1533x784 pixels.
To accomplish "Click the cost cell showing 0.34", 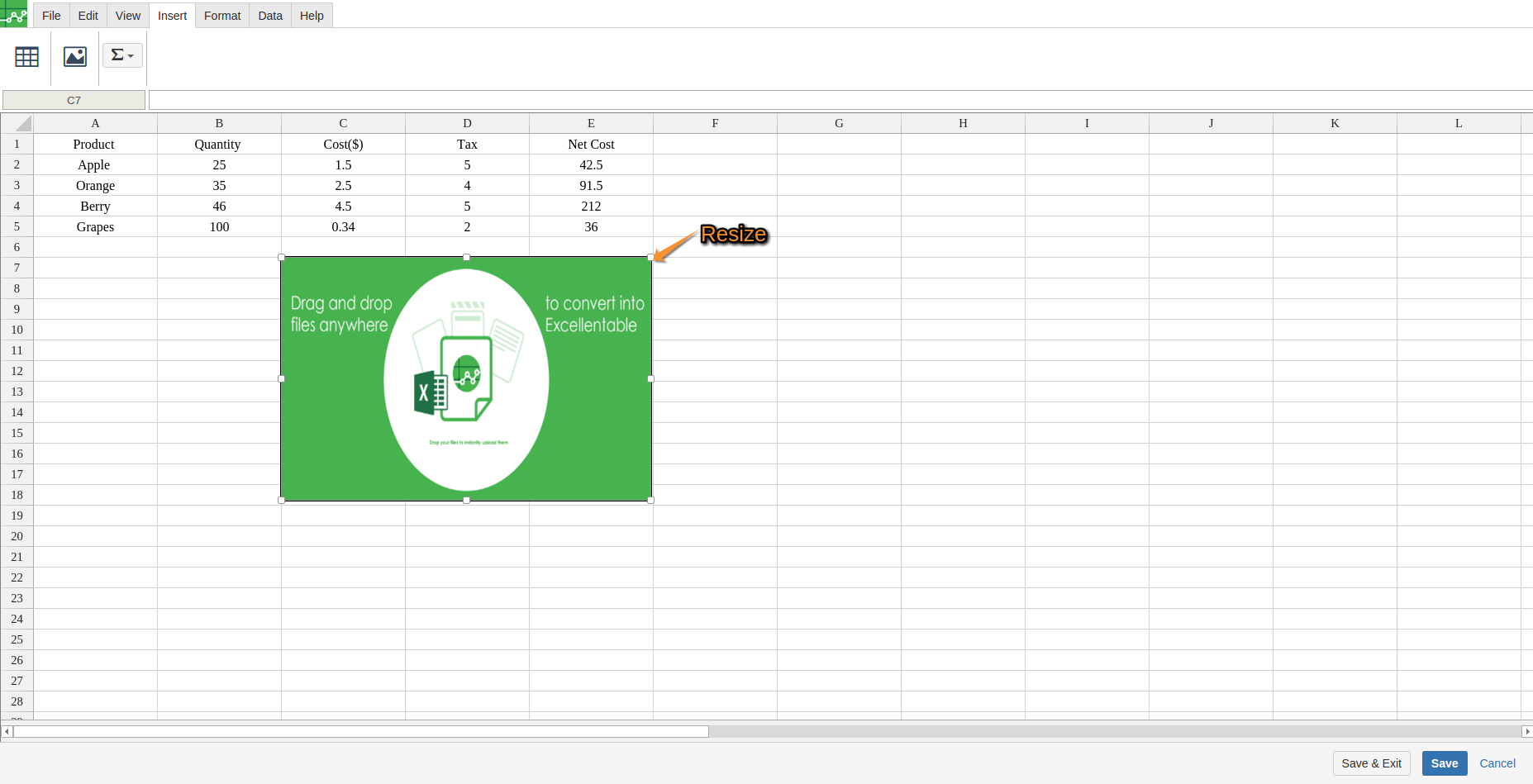I will pyautogui.click(x=343, y=226).
